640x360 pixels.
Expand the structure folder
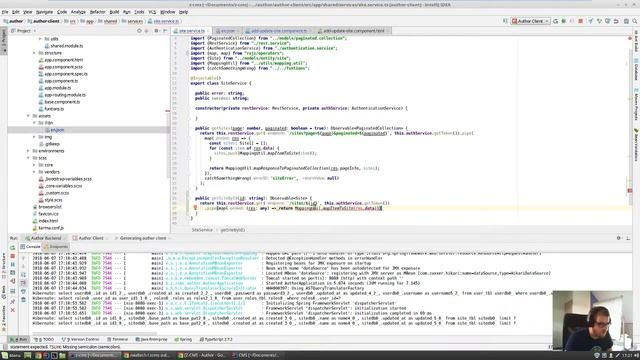click(x=34, y=53)
